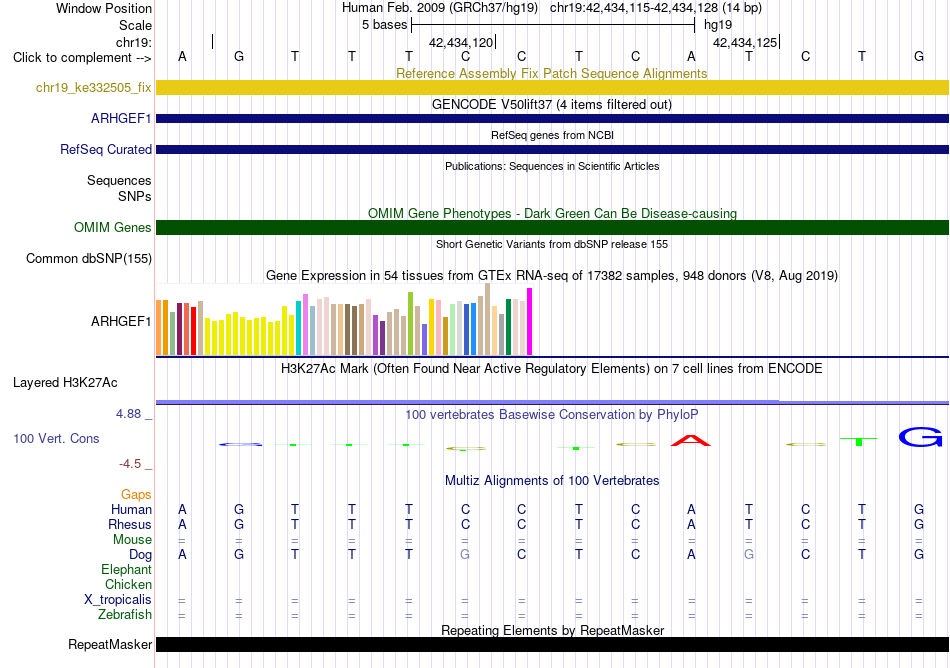Click the GTEx Gene Expression in 54 tissues title

click(552, 276)
